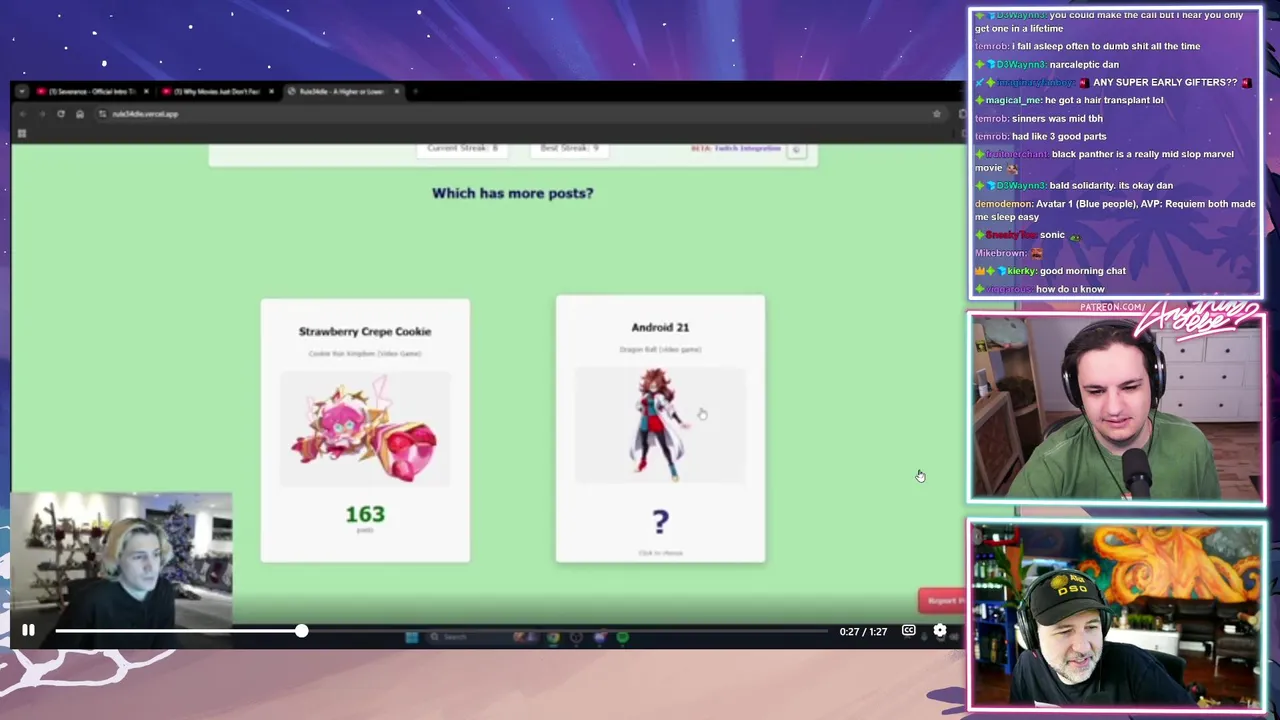Click the 'had like 3 good parts' message
The image size is (1280, 720).
click(1041, 136)
